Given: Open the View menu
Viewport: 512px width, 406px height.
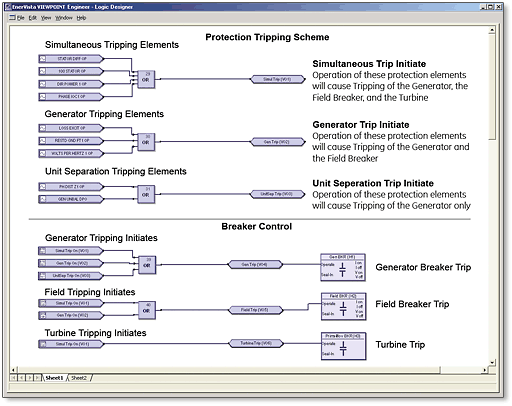Looking at the screenshot, I should 46,18.
